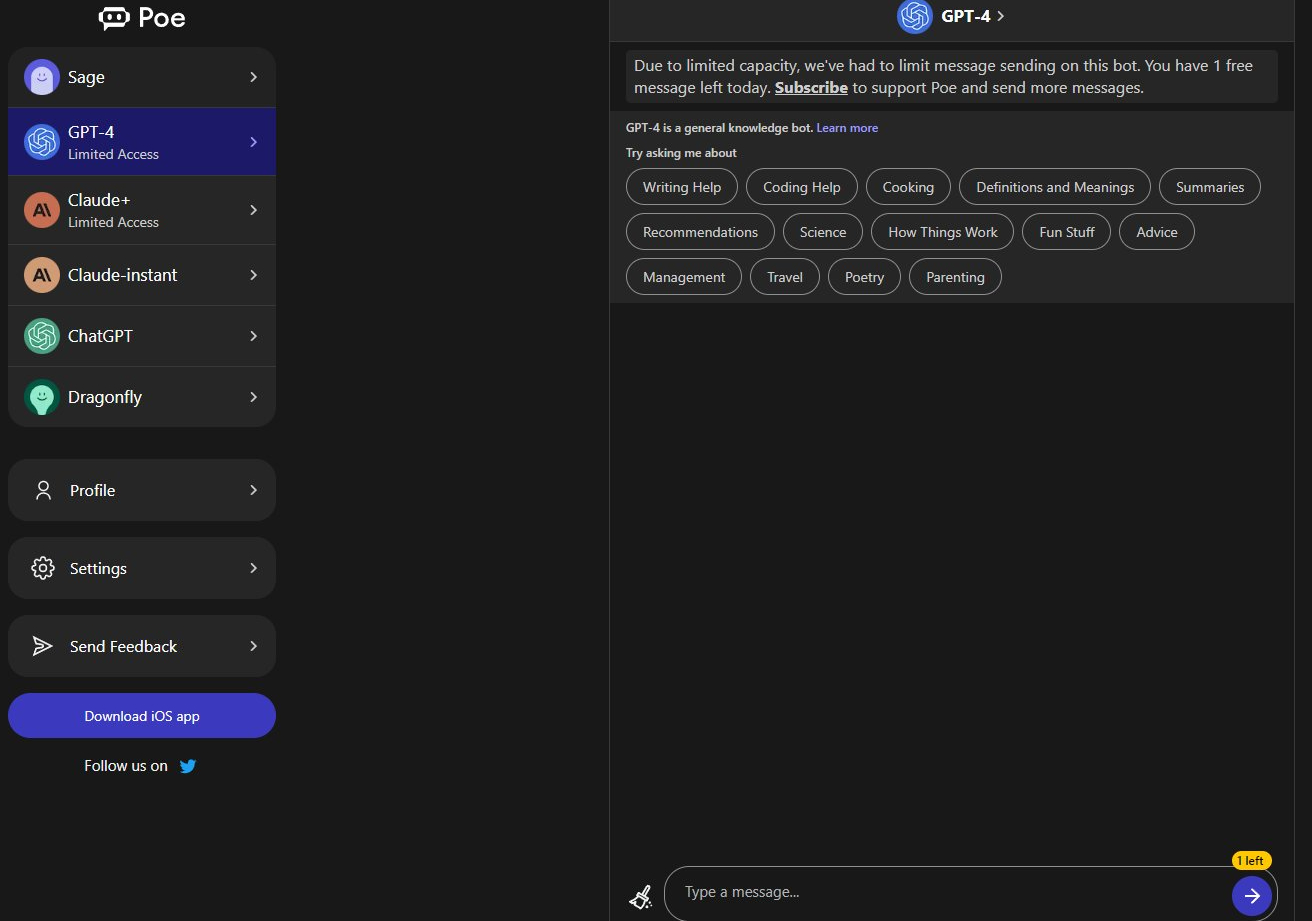
Task: Click 'Limited Access' under Claude+
Action: [x=113, y=222]
